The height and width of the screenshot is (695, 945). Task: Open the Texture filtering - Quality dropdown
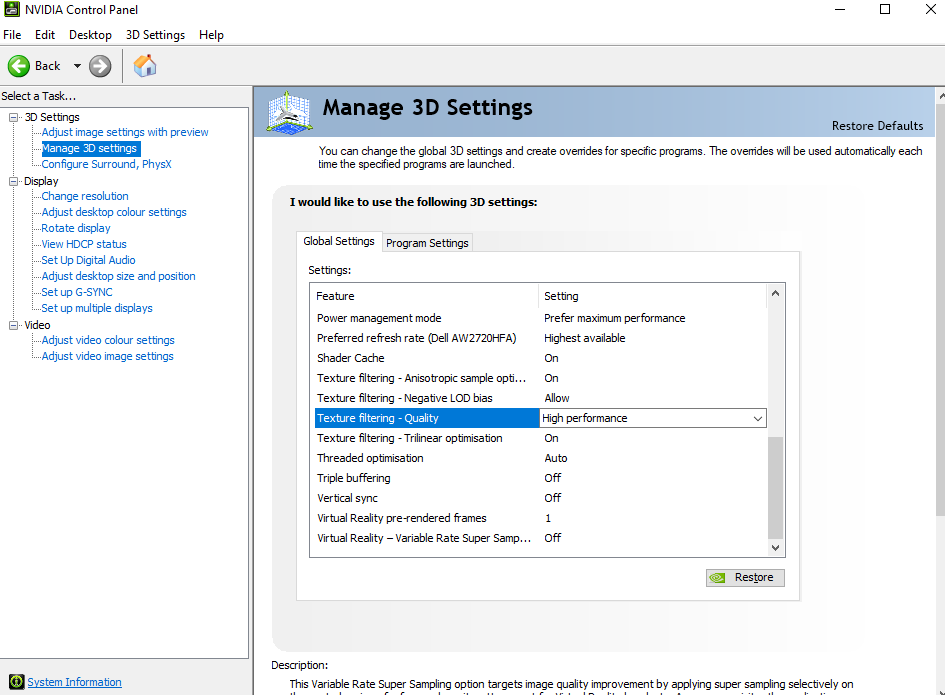(758, 417)
